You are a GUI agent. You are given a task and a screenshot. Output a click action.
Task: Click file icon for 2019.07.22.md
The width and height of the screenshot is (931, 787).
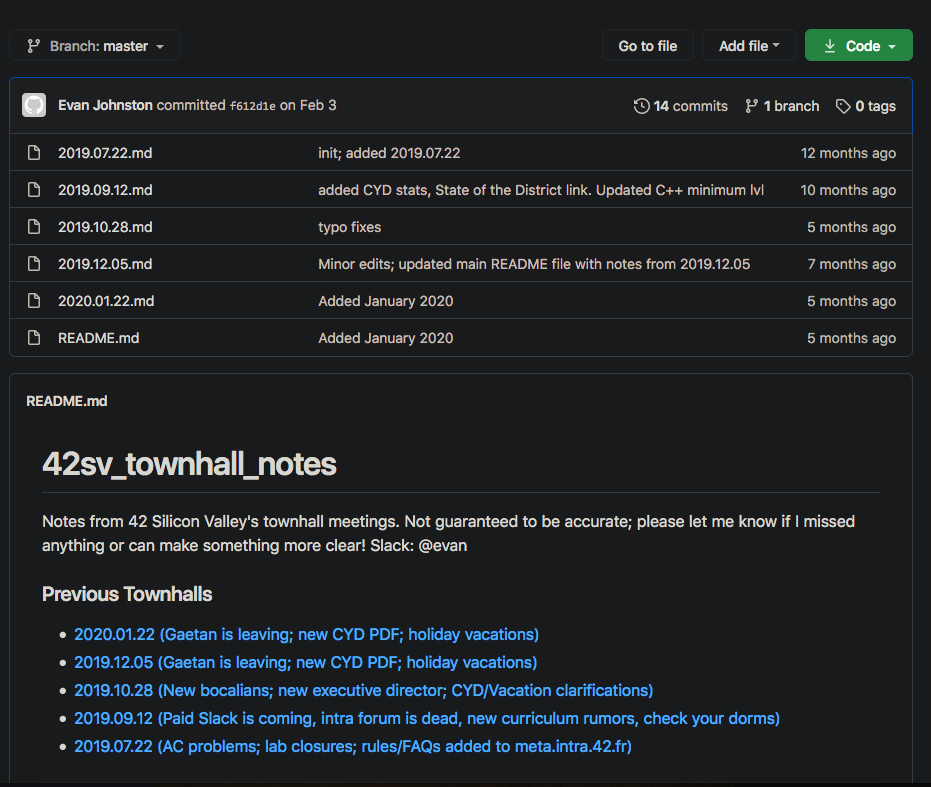(x=34, y=153)
